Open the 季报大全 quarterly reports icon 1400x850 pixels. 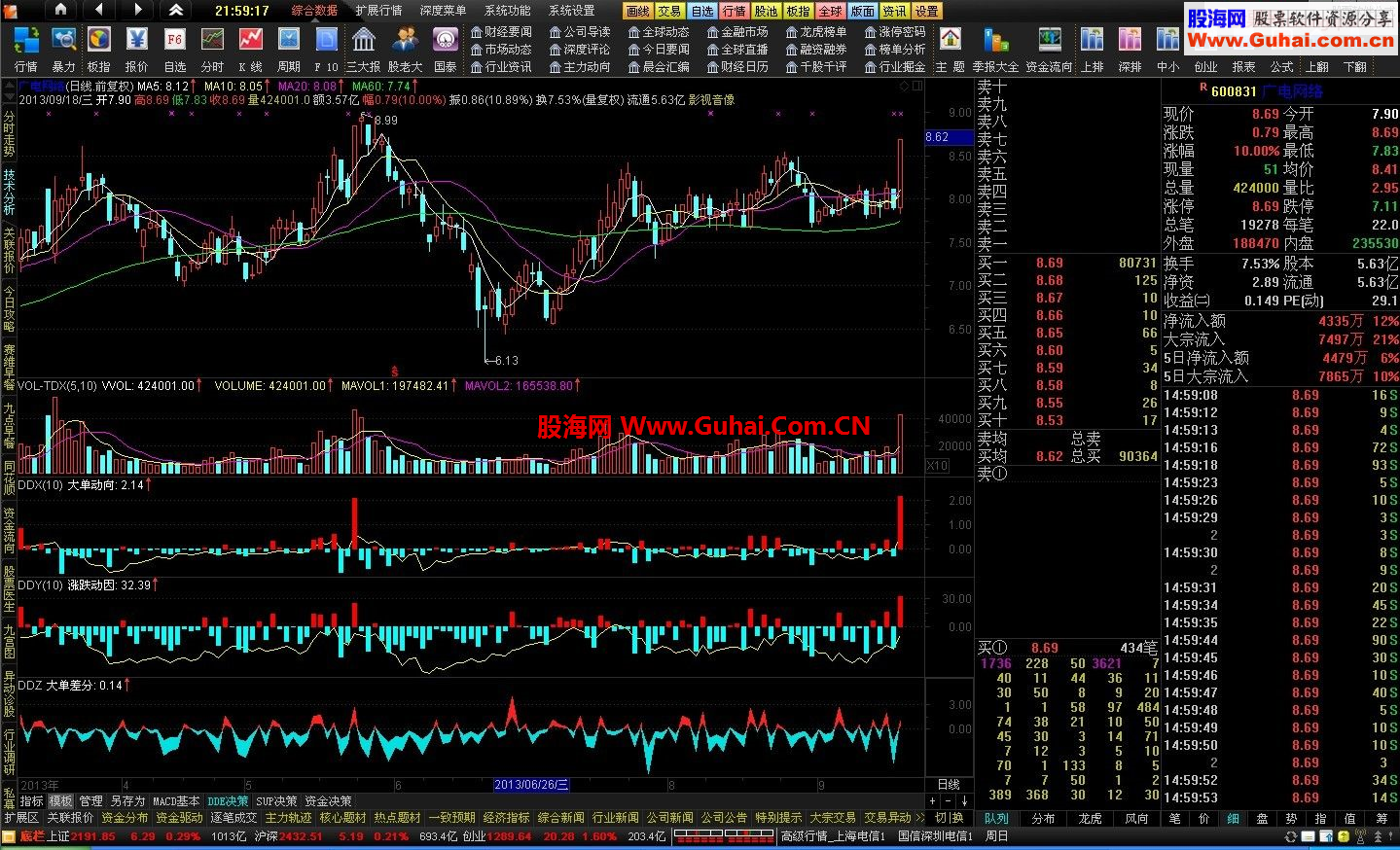pos(995,50)
